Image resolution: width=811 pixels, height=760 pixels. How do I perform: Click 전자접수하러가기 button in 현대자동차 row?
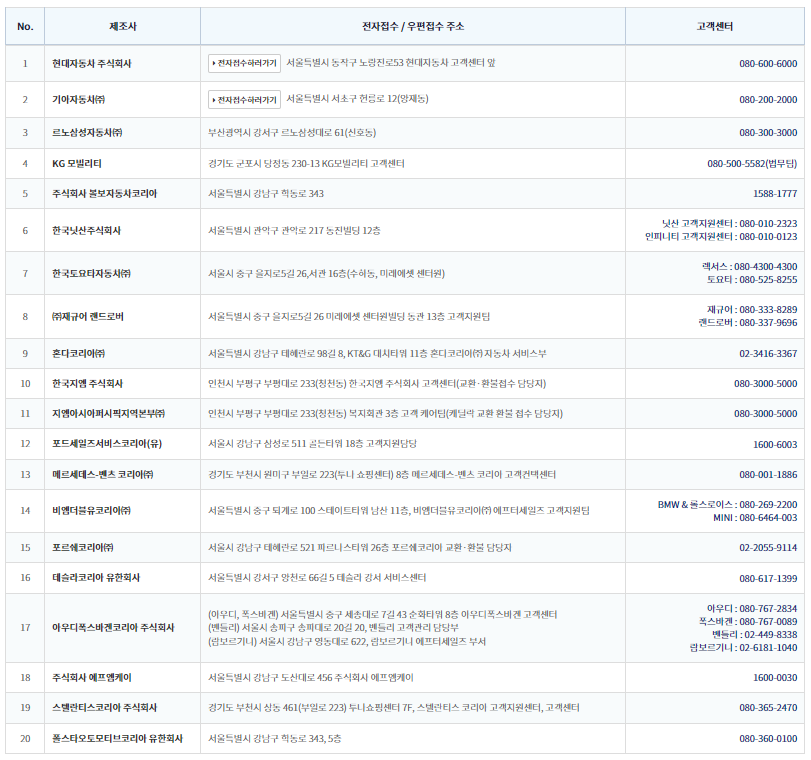pos(244,64)
